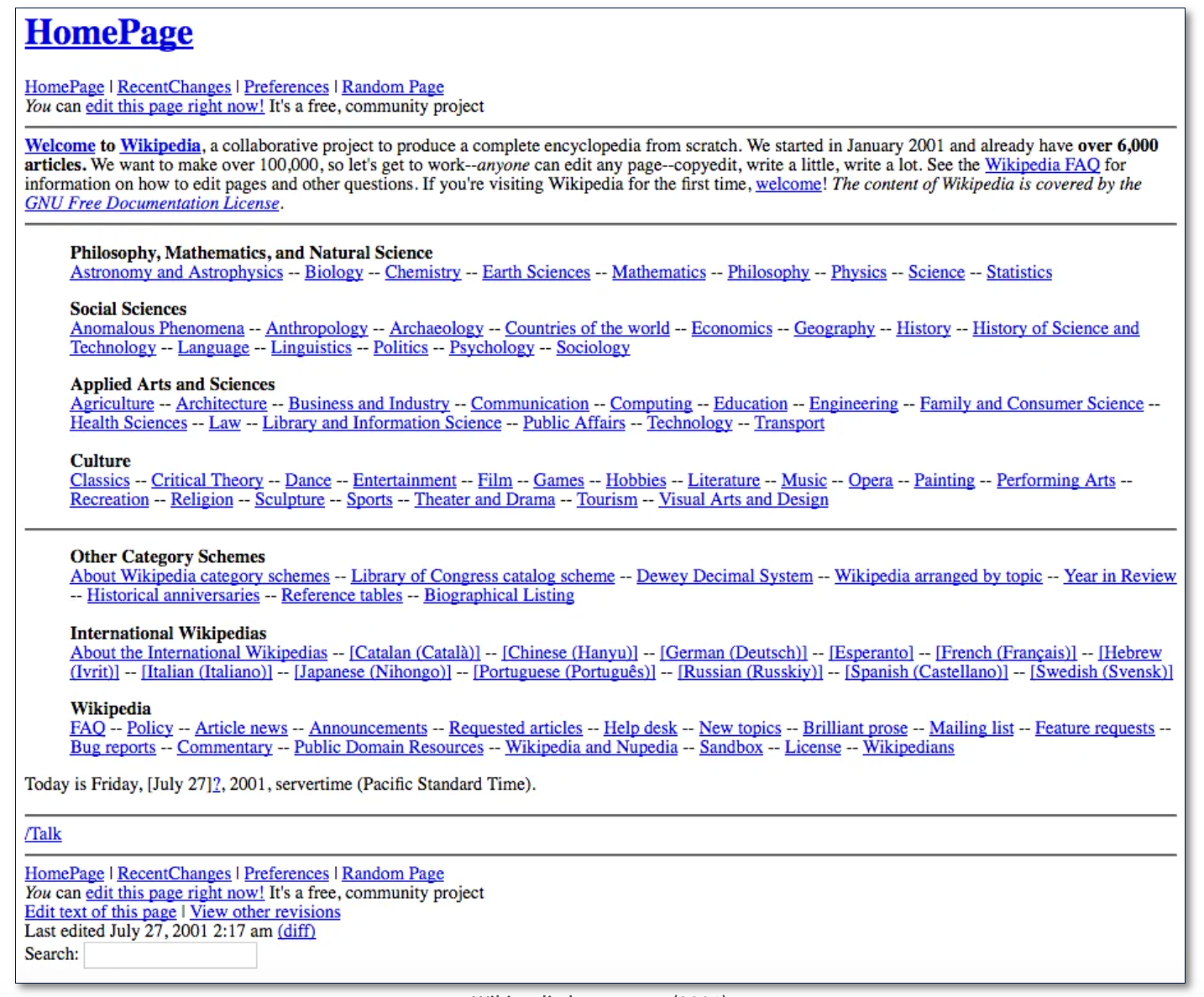Go to the Historical anniversaries page
Screen dimensions: 1204x997
click(x=173, y=596)
